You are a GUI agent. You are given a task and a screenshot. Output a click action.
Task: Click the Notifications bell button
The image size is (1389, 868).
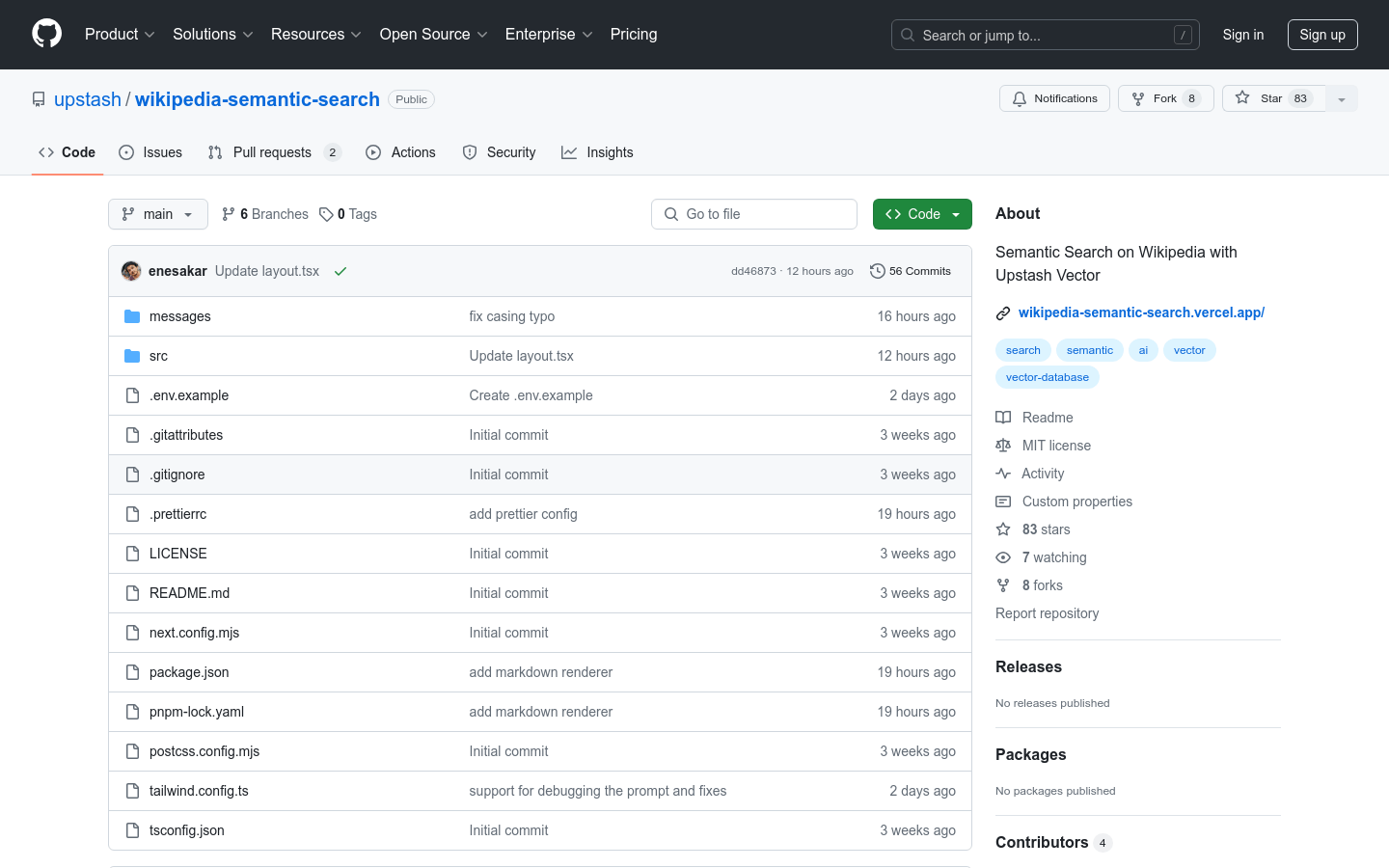[1054, 98]
